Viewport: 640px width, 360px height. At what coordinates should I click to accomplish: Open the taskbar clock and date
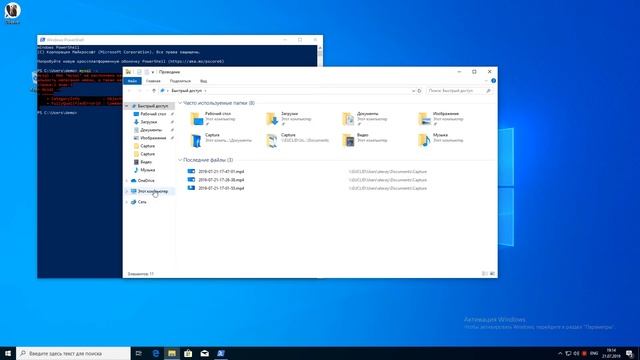[x=611, y=353]
